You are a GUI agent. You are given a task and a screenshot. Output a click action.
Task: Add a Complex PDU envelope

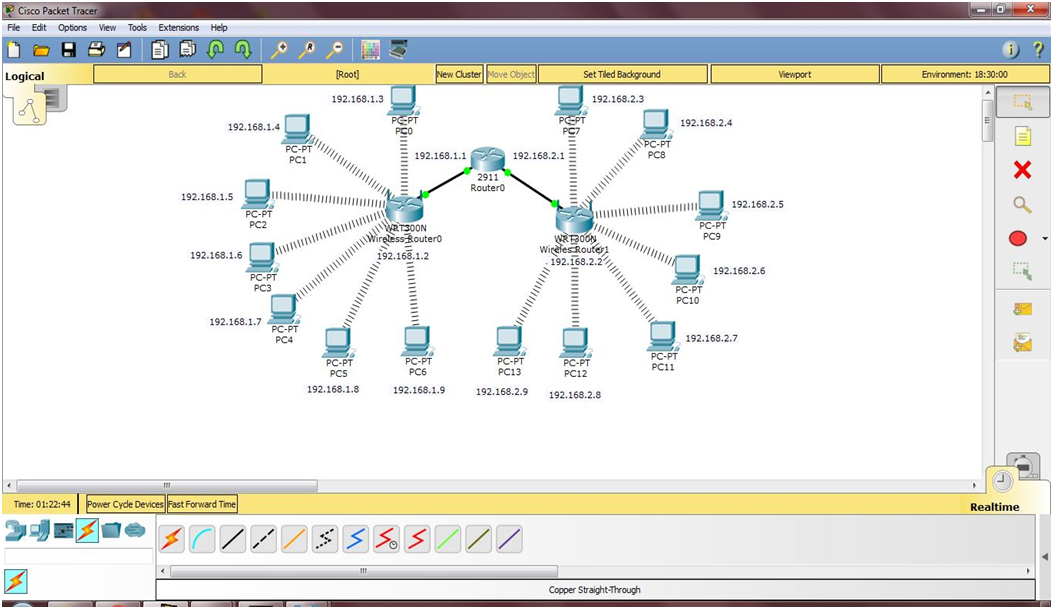[1022, 342]
